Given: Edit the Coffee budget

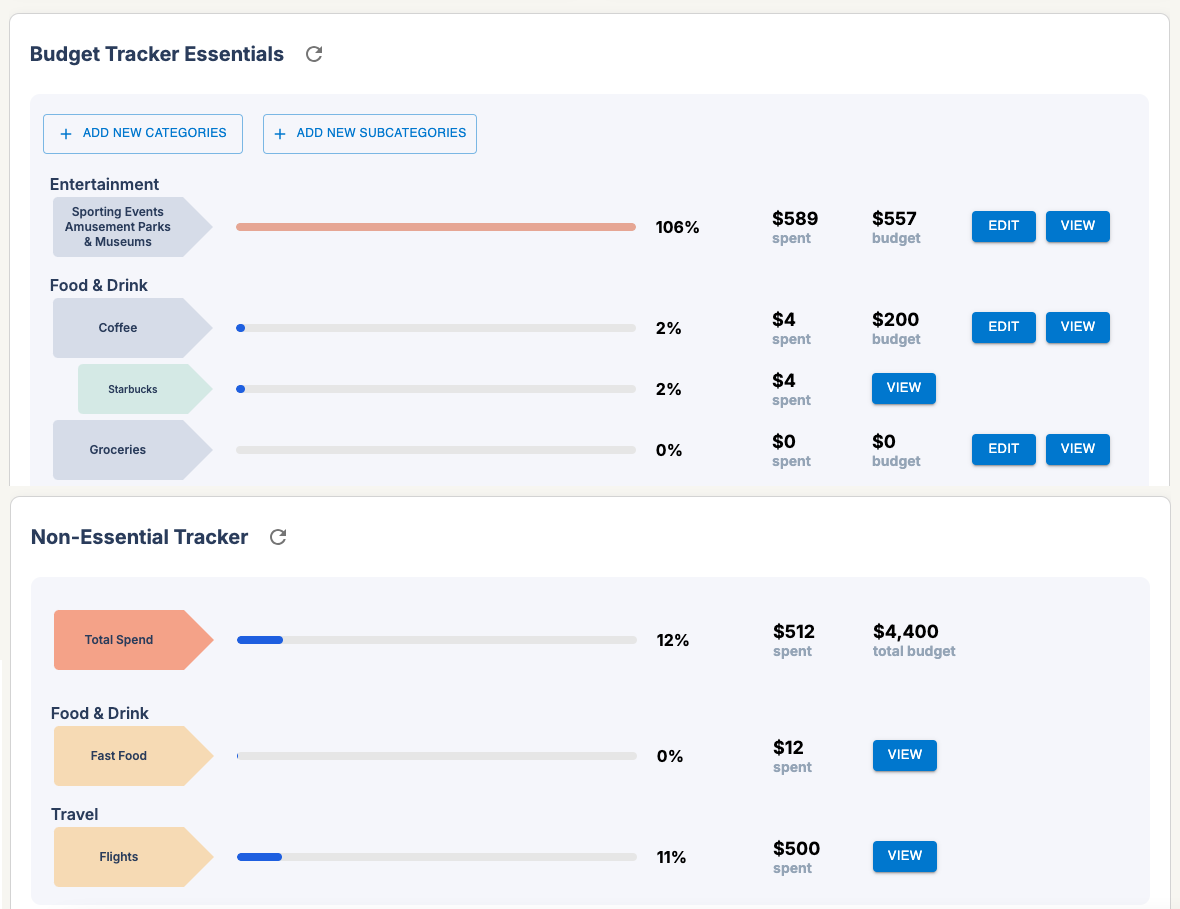Looking at the screenshot, I should 1003,327.
